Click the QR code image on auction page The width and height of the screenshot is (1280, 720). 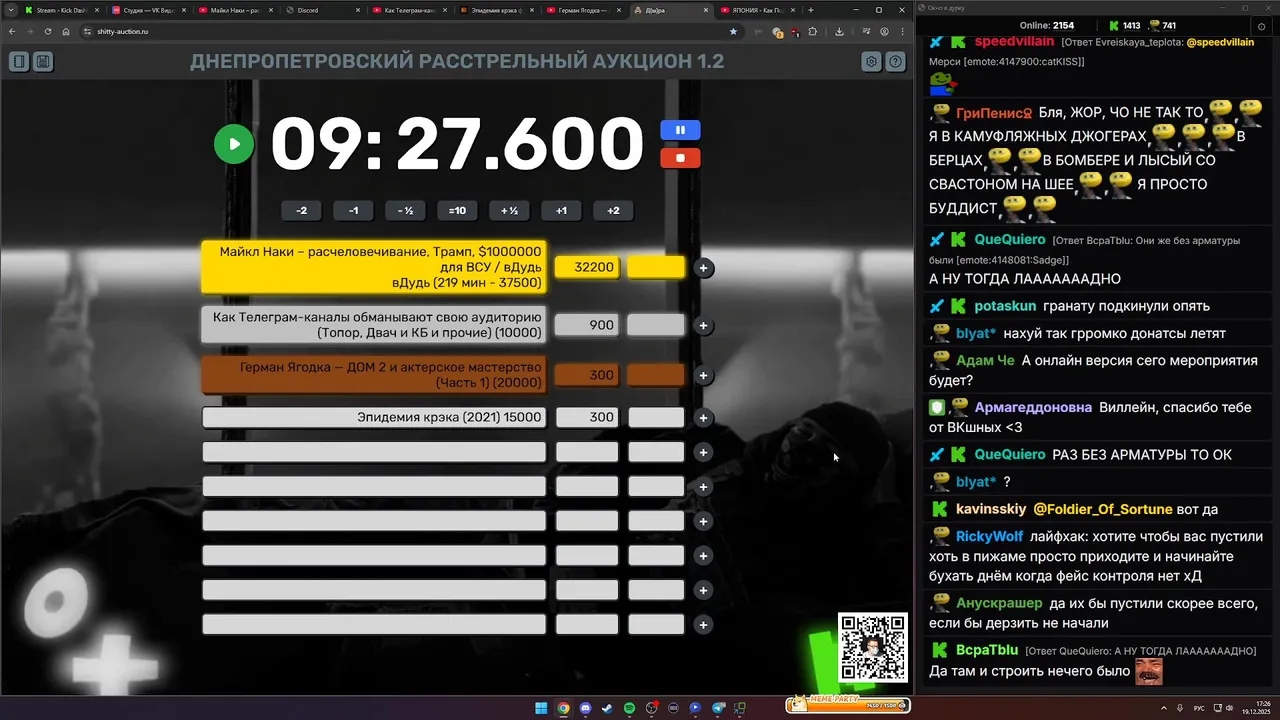873,648
